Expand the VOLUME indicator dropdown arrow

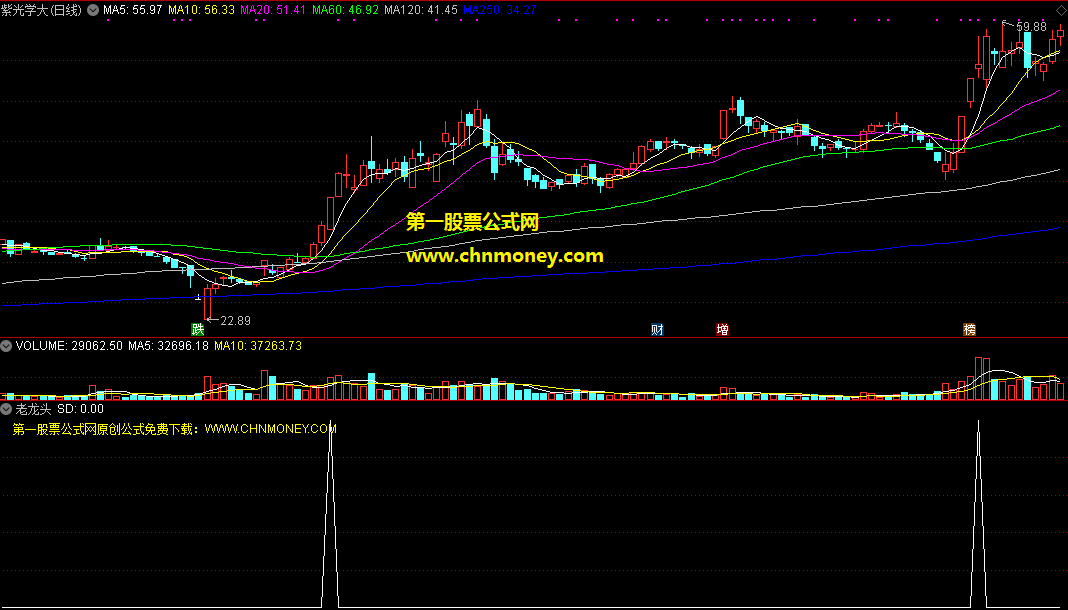click(7, 346)
